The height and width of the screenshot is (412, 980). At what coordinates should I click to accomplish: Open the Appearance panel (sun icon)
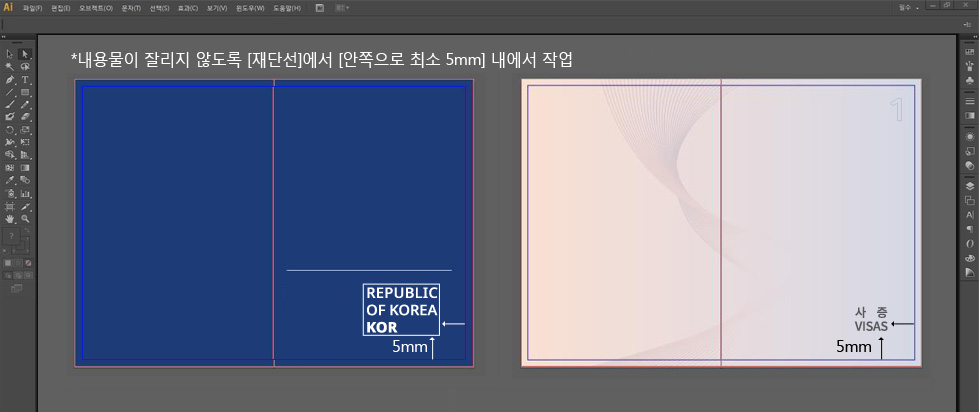point(969,136)
